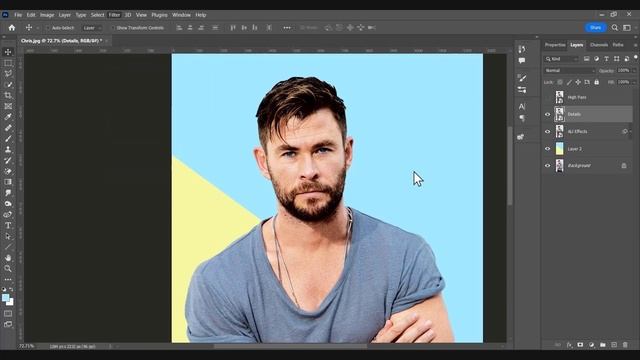The height and width of the screenshot is (360, 640).
Task: Select the Zoom tool
Action: (8, 269)
